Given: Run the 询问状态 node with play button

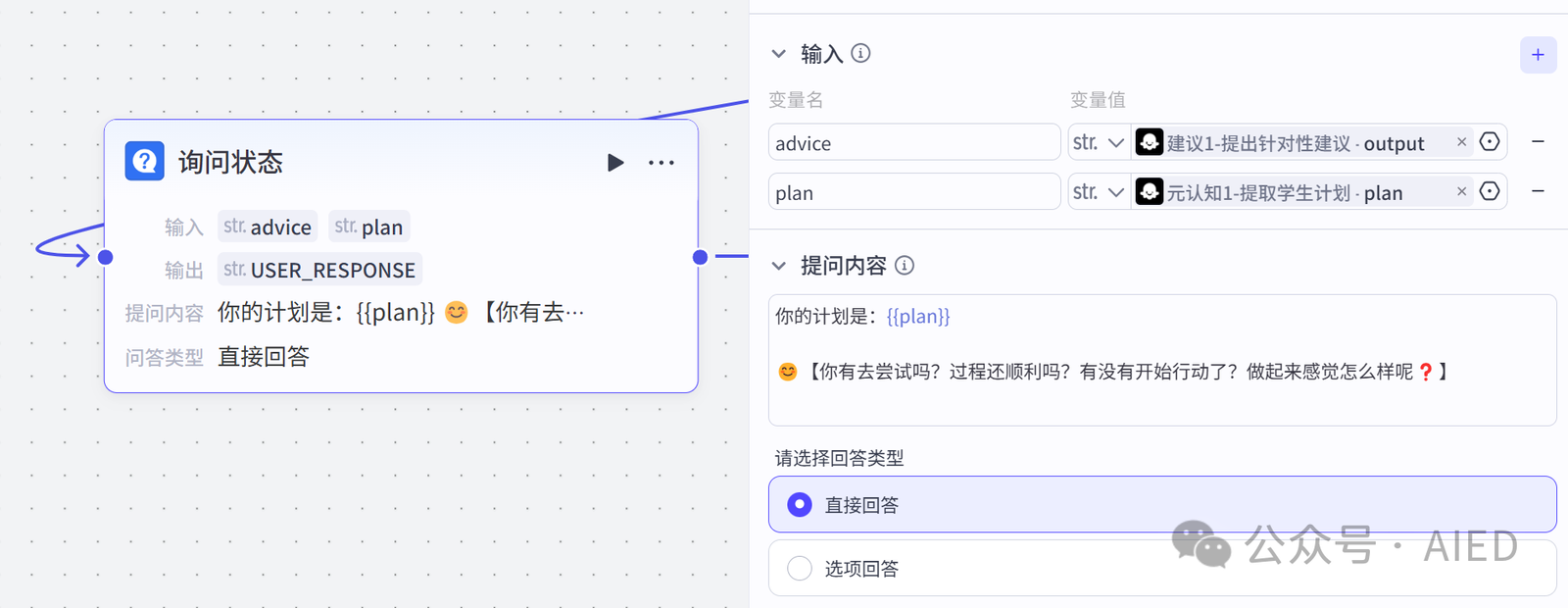Looking at the screenshot, I should click(x=615, y=163).
